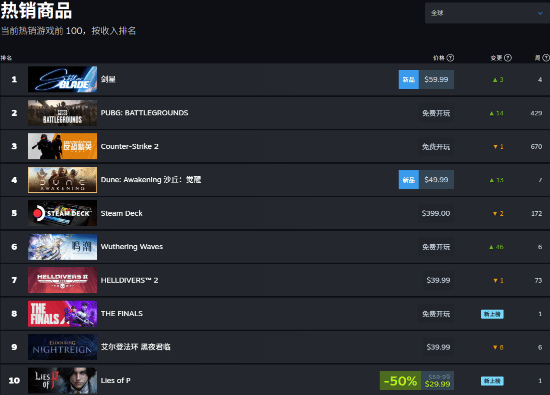Open the Steam Deck logo thumbnail

coord(62,213)
